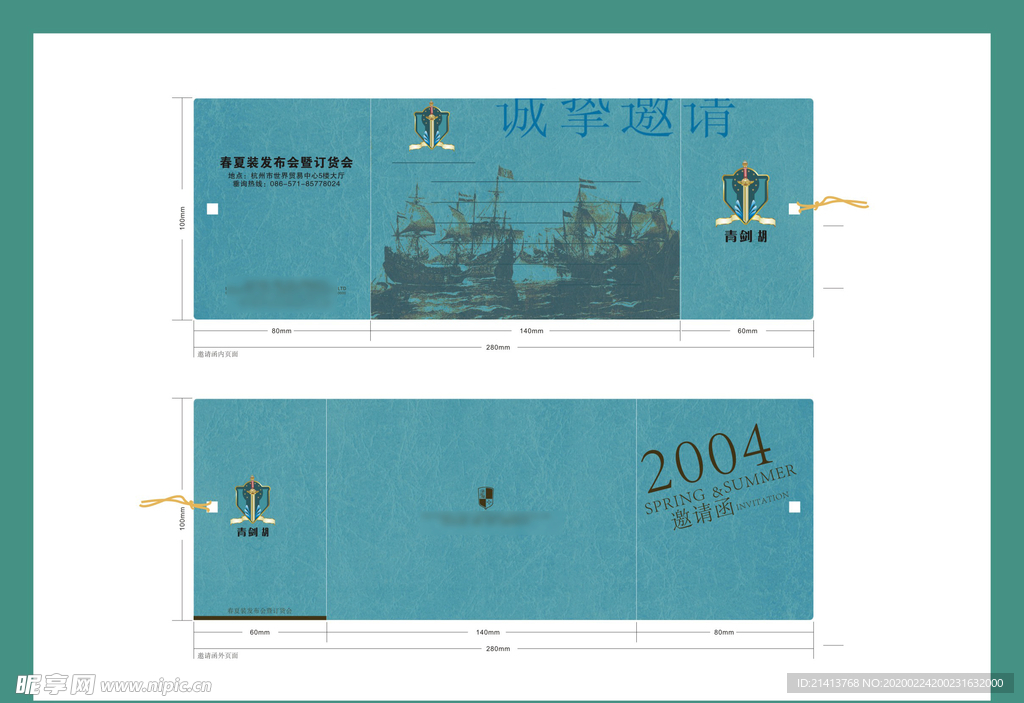Click the white punch hole under the inner-page hotline text

point(212,209)
